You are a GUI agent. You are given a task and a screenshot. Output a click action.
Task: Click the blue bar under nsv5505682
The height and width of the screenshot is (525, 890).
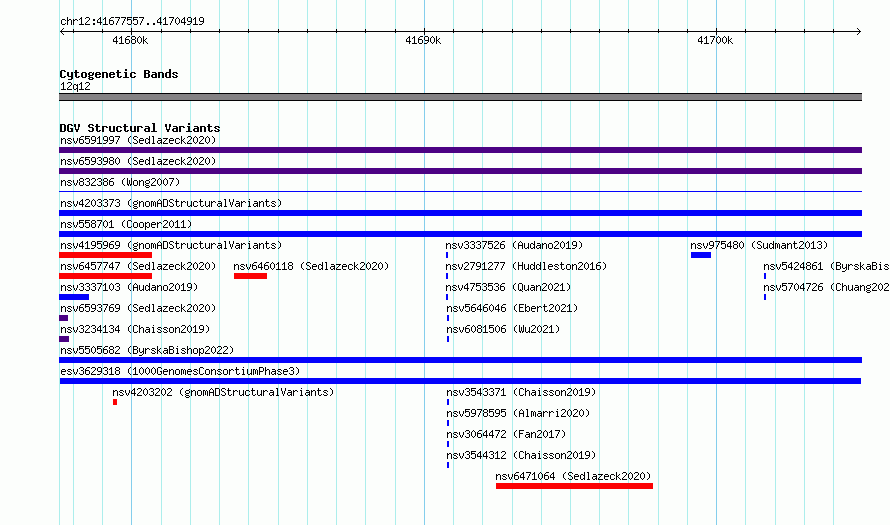(x=460, y=360)
